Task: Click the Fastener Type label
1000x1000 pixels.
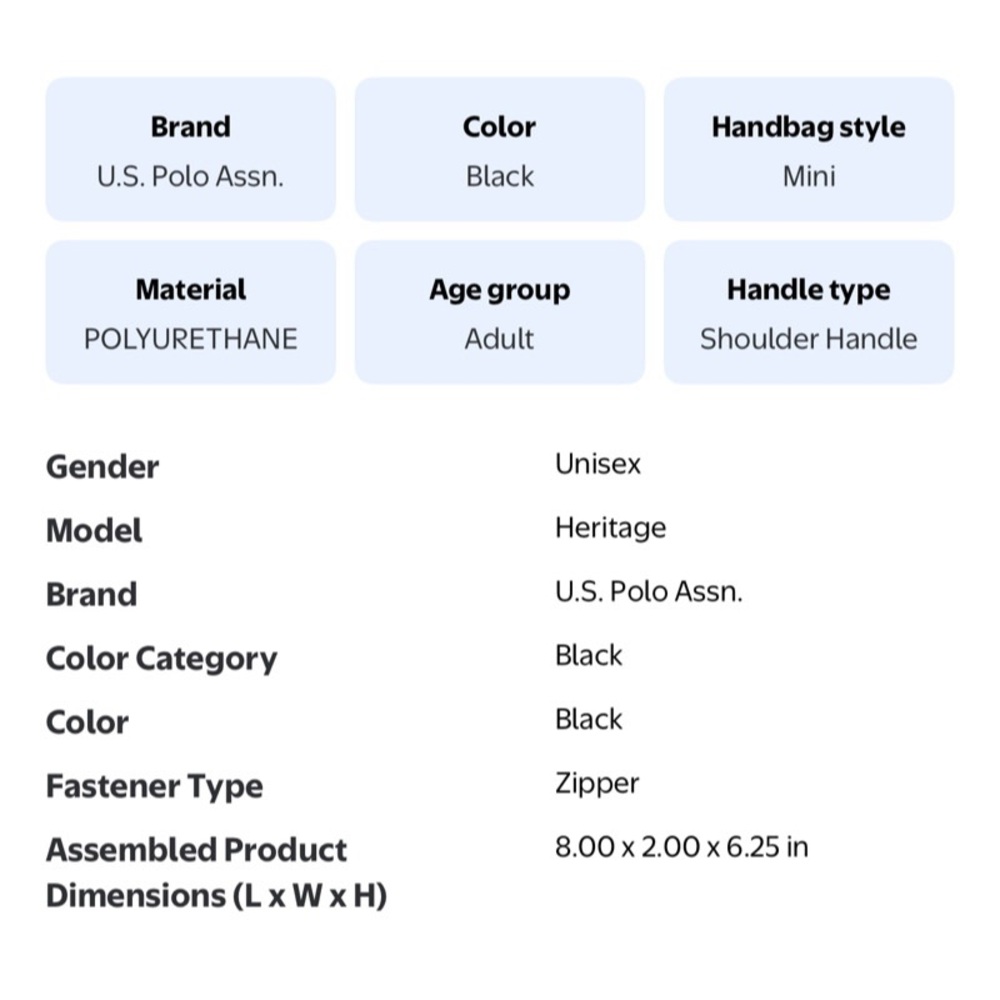Action: (154, 787)
